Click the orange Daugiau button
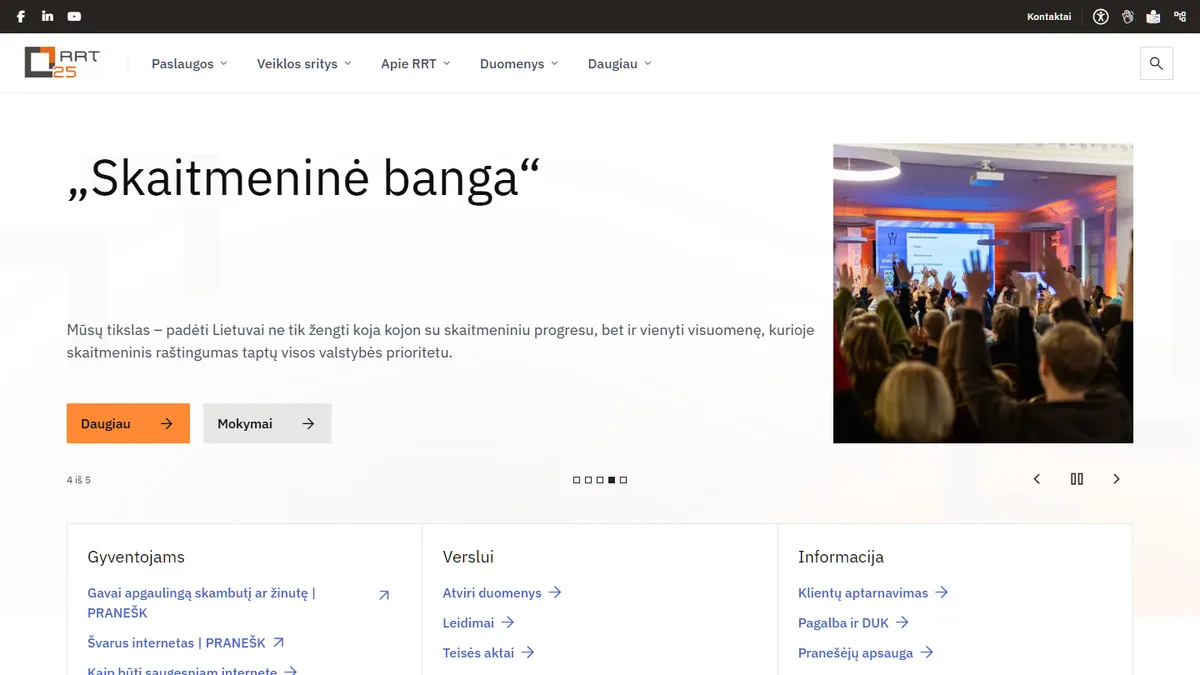 pos(128,423)
